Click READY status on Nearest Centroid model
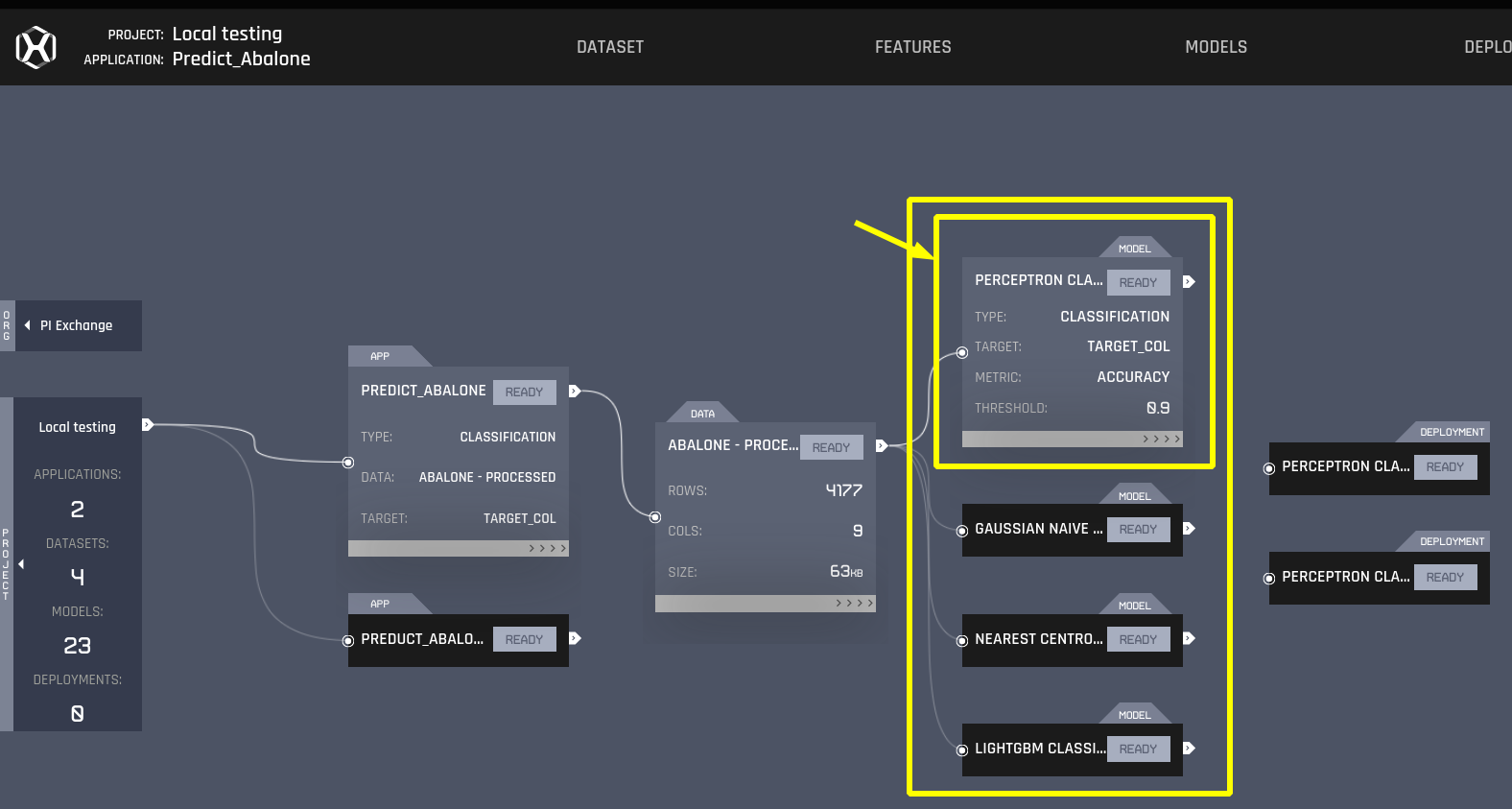Viewport: 1512px width, 809px height. coord(1138,639)
